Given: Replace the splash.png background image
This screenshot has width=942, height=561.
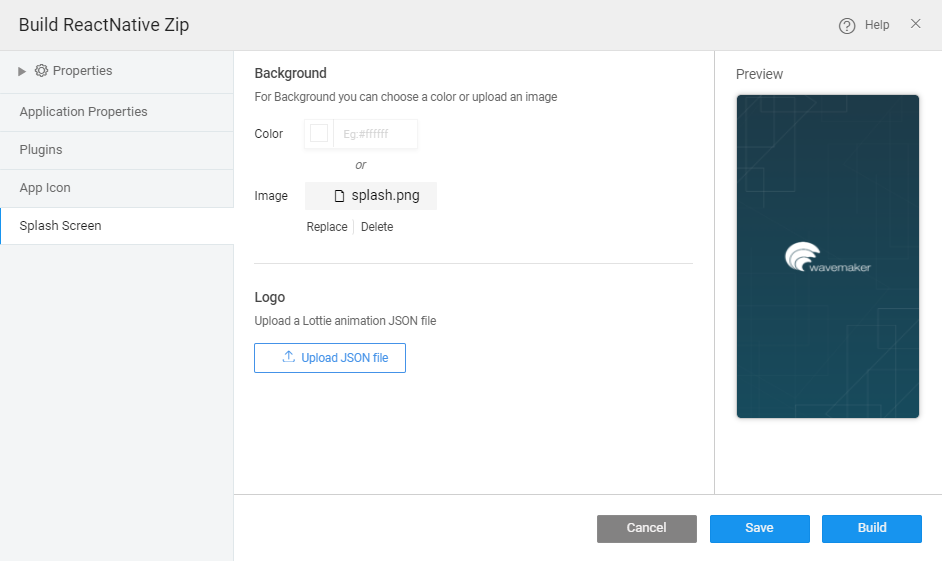Looking at the screenshot, I should 327,227.
